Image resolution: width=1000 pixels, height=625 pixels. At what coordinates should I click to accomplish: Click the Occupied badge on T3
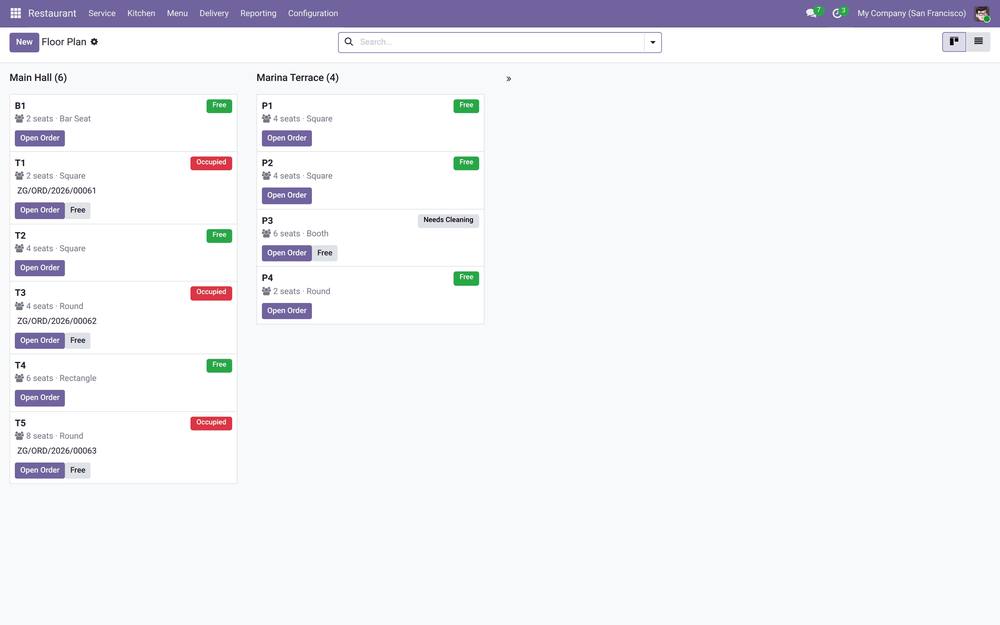coord(211,293)
